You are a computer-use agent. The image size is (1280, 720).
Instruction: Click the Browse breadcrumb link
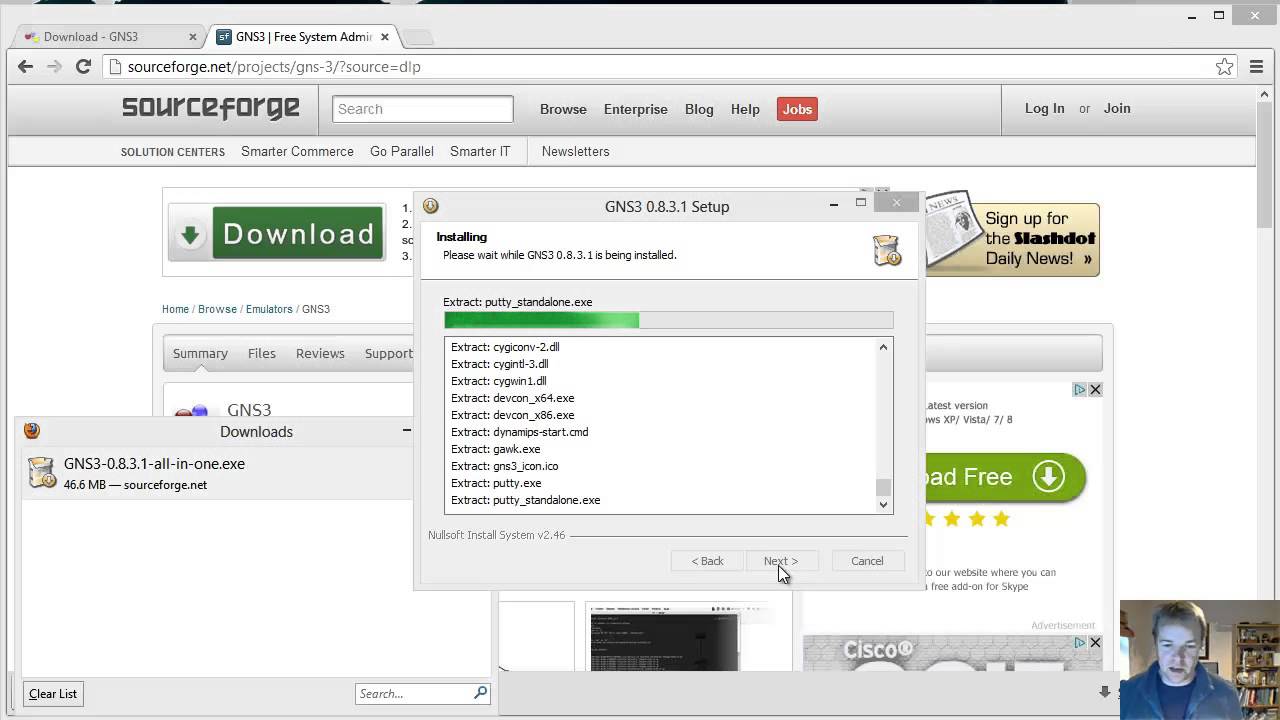tap(217, 309)
